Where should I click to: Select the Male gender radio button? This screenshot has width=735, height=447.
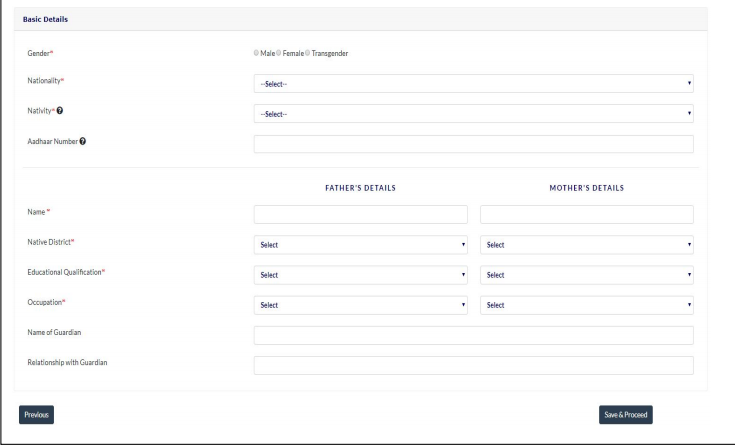[257, 53]
